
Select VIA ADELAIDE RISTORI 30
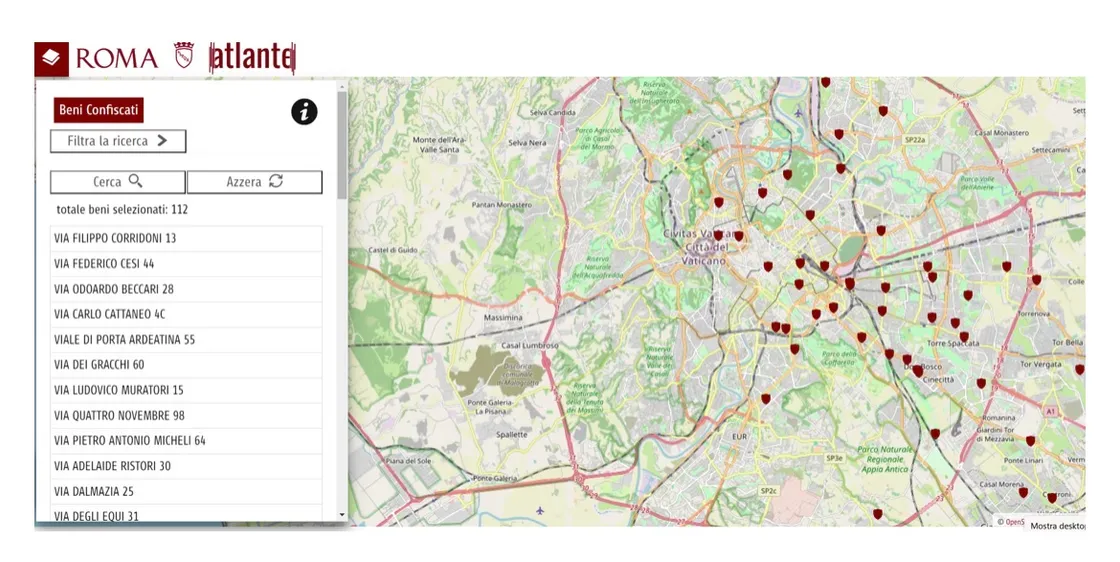pyautogui.click(x=186, y=466)
